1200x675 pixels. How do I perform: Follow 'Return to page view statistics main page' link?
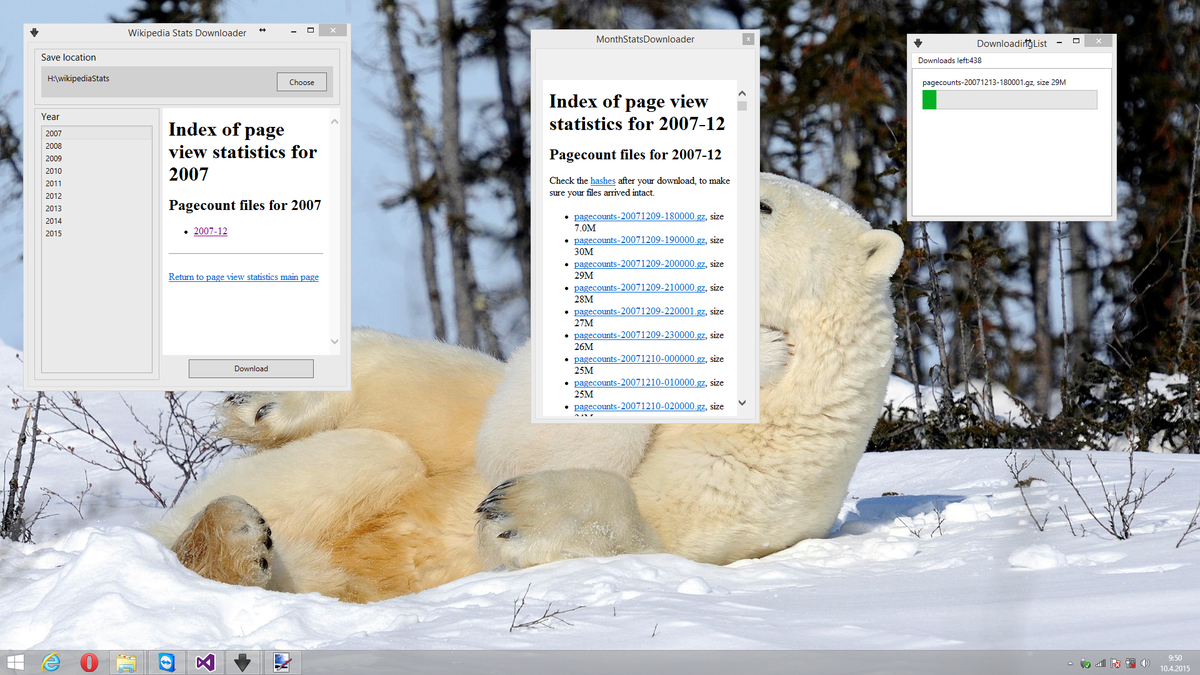pos(244,277)
